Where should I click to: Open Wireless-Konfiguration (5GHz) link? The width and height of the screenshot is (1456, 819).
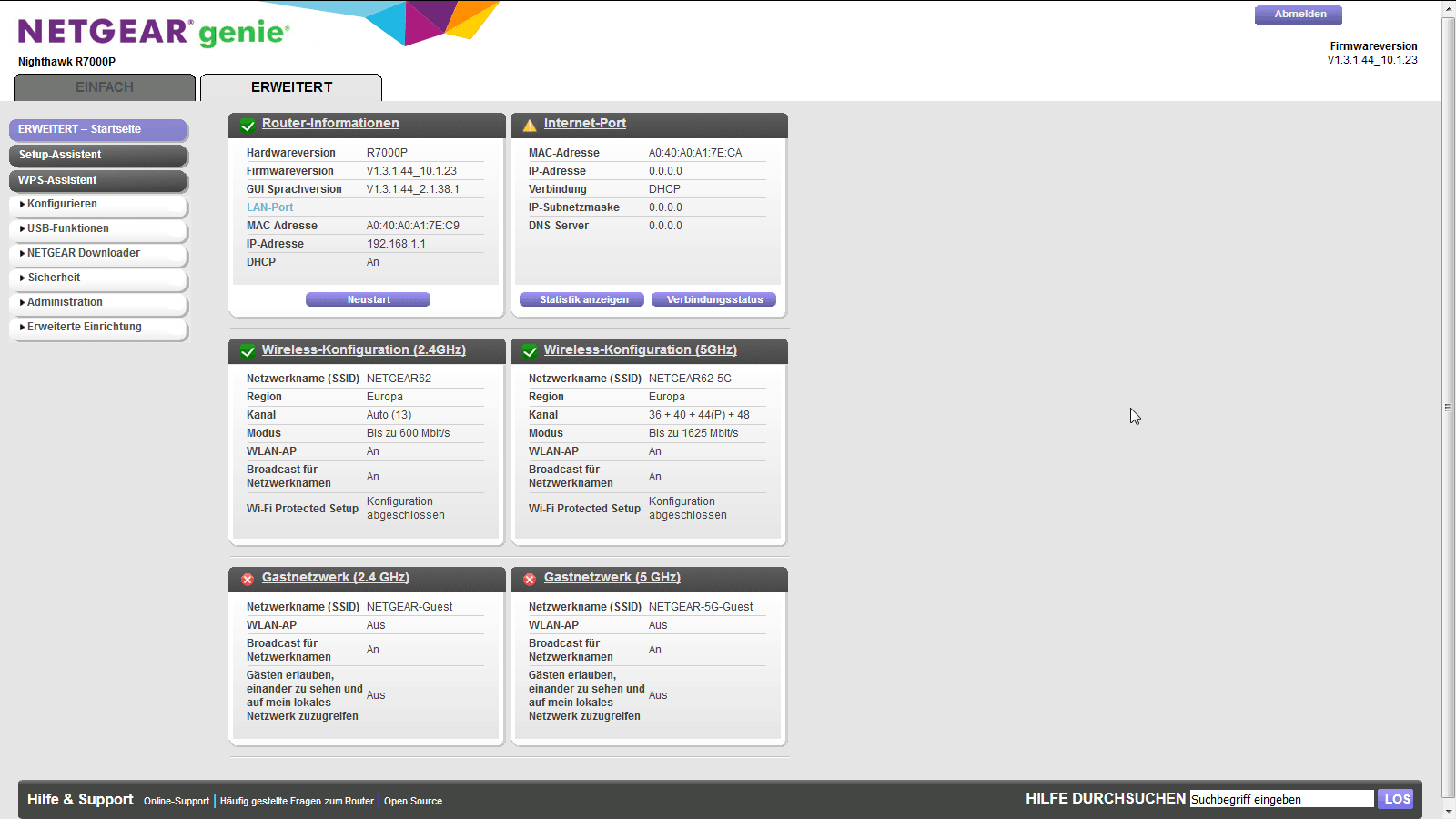641,349
